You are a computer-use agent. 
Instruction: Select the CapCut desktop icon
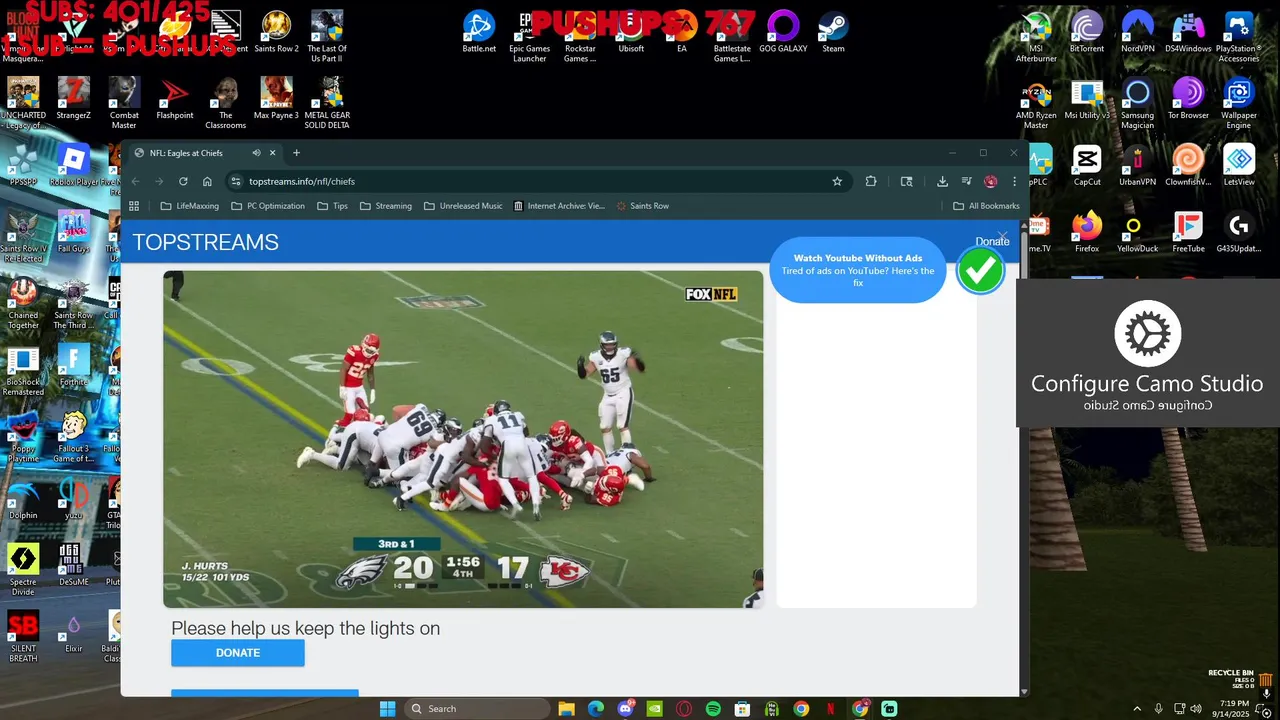(1087, 166)
